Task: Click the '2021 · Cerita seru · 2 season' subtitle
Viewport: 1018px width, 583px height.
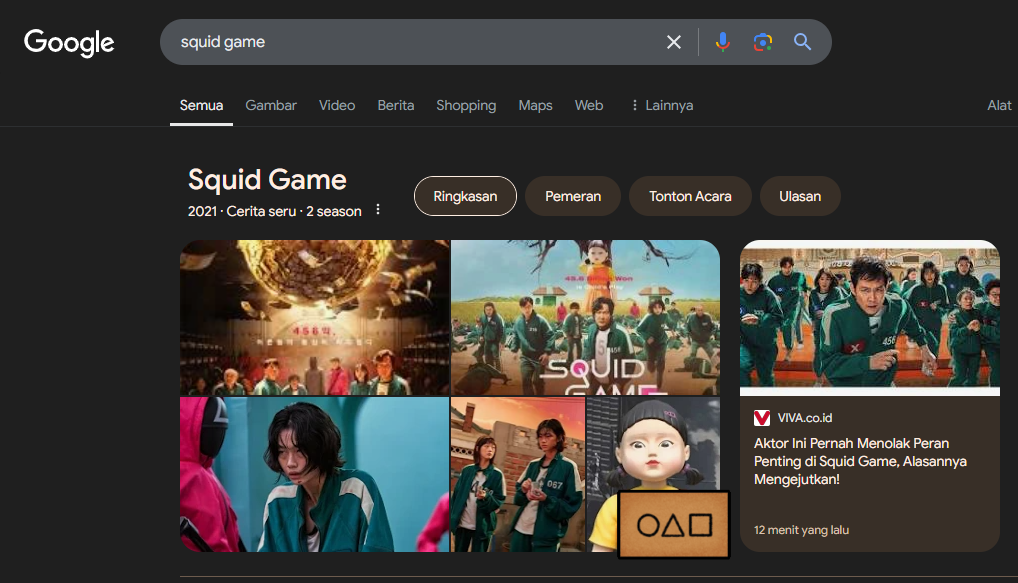Action: click(x=275, y=212)
